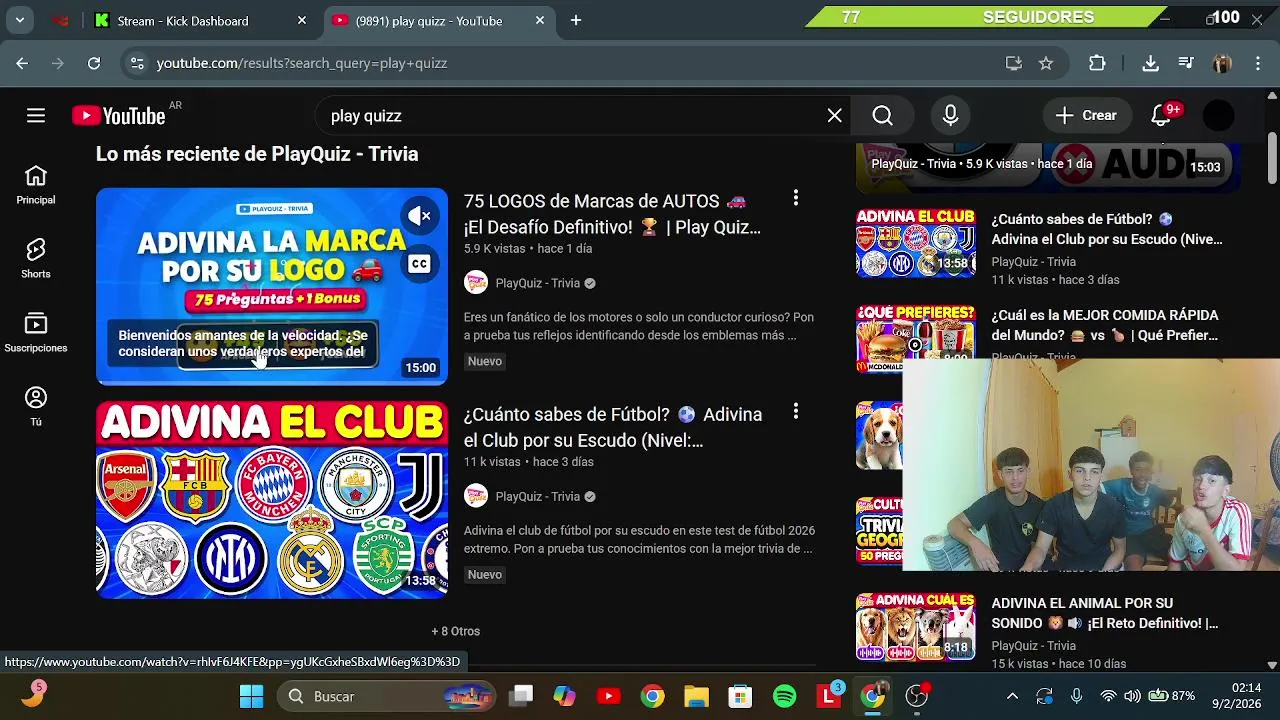Click the magnifier search button
Screen dimensions: 1280x720
coord(882,116)
